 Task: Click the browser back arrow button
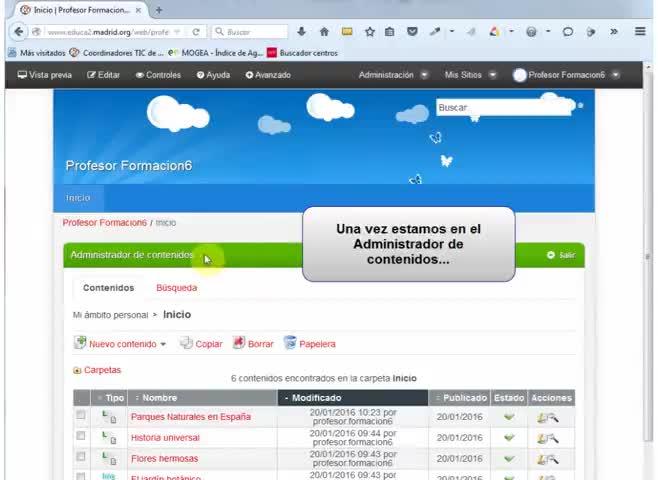click(18, 32)
